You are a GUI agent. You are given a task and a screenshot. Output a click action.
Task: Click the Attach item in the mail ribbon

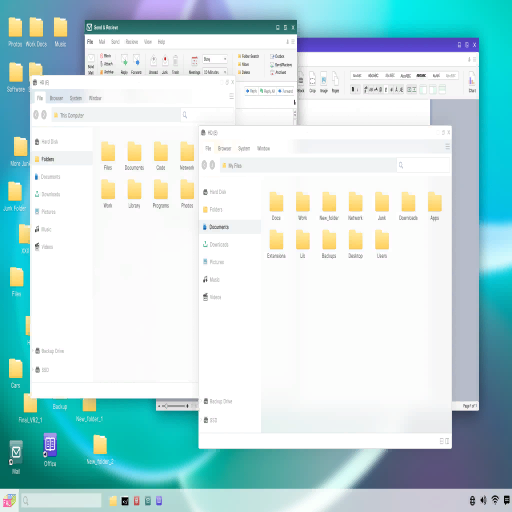(107, 64)
